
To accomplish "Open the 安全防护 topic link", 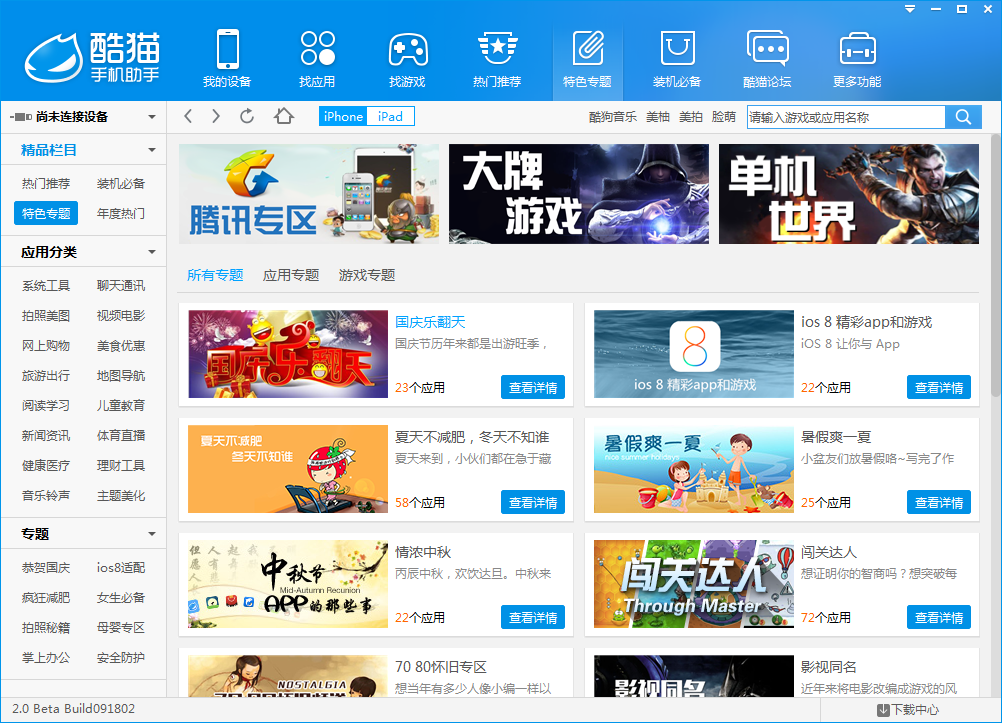I will pos(121,658).
